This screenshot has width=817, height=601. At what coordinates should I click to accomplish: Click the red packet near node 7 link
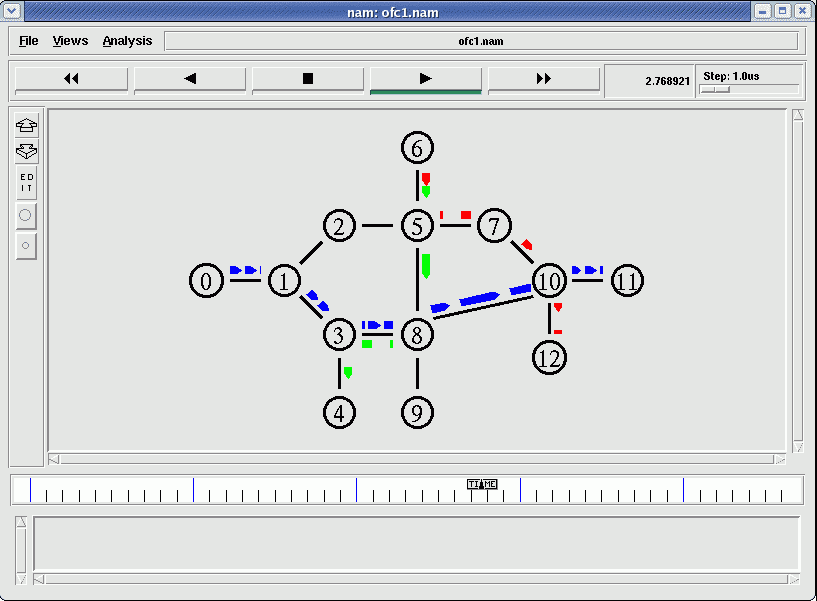pos(527,244)
